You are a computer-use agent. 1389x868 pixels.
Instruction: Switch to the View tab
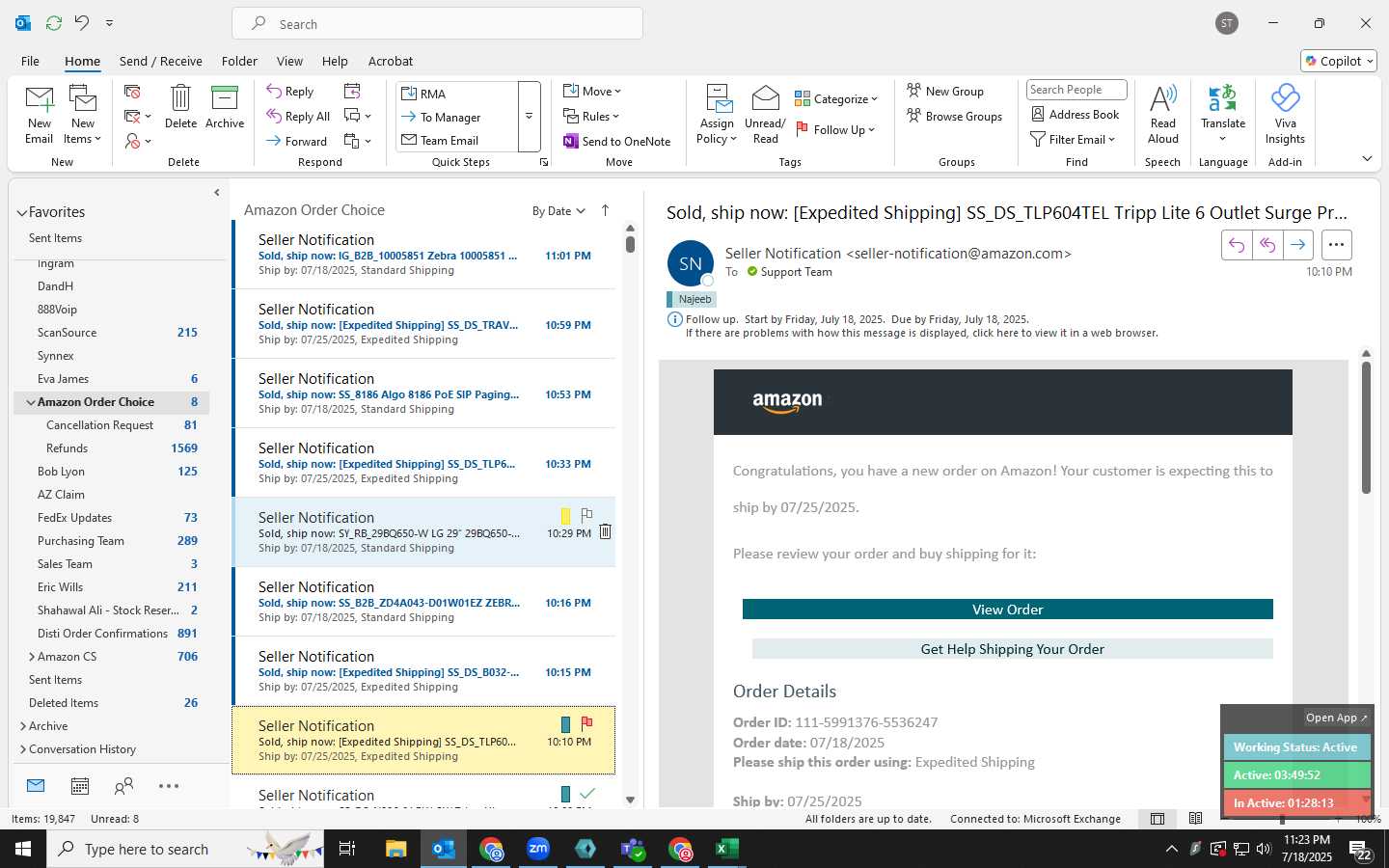coord(289,61)
